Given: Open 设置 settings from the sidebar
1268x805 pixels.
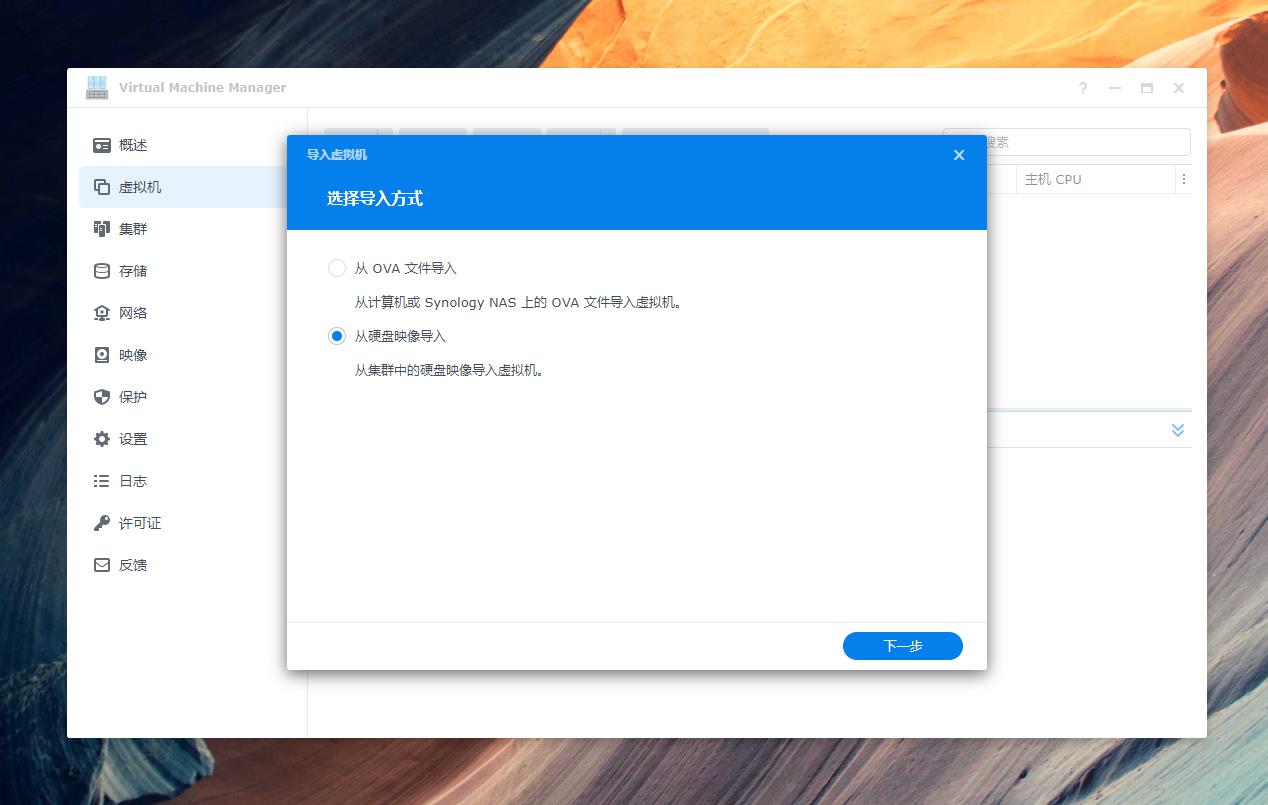Looking at the screenshot, I should pos(135,438).
